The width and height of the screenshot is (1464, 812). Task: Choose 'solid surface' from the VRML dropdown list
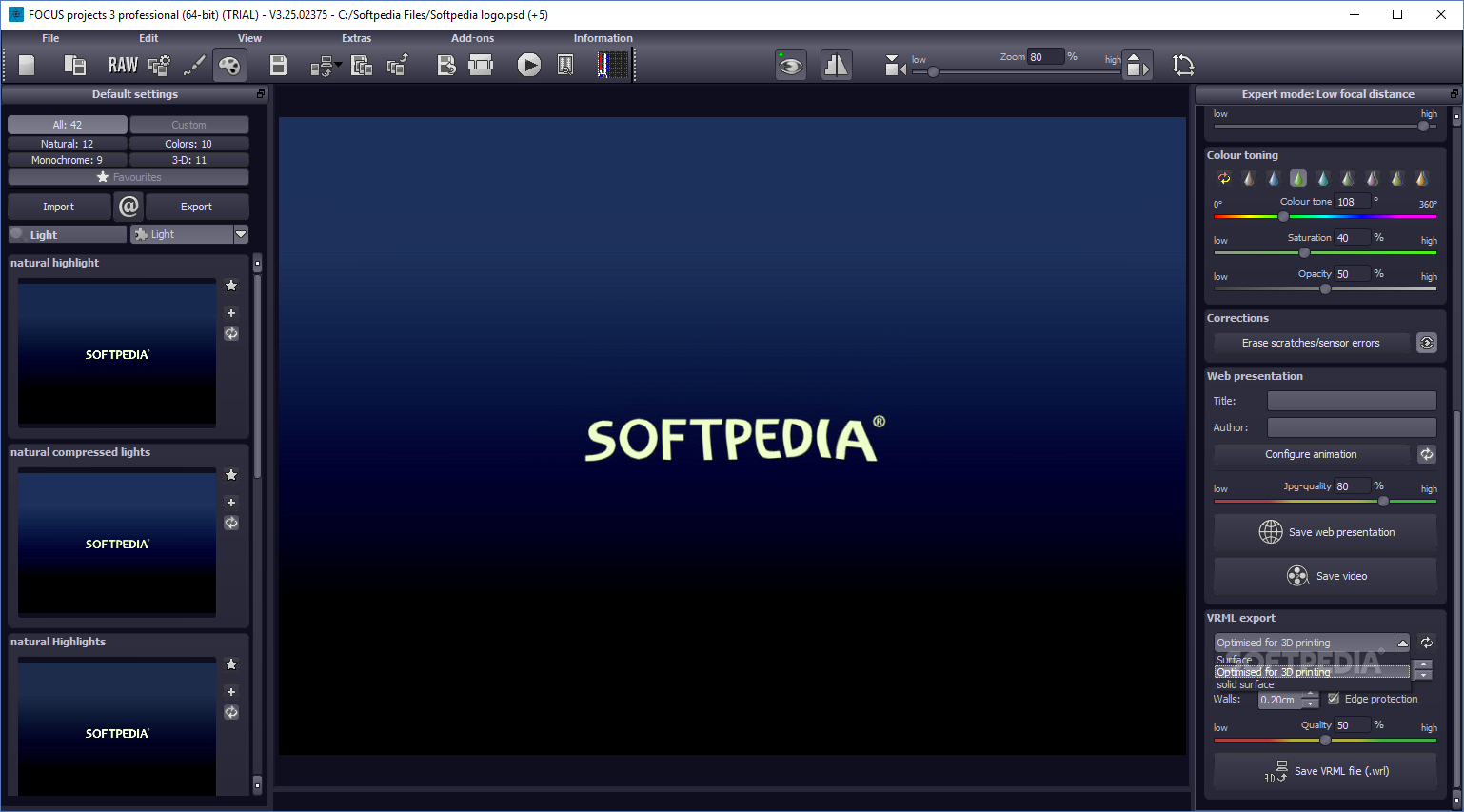point(1312,684)
